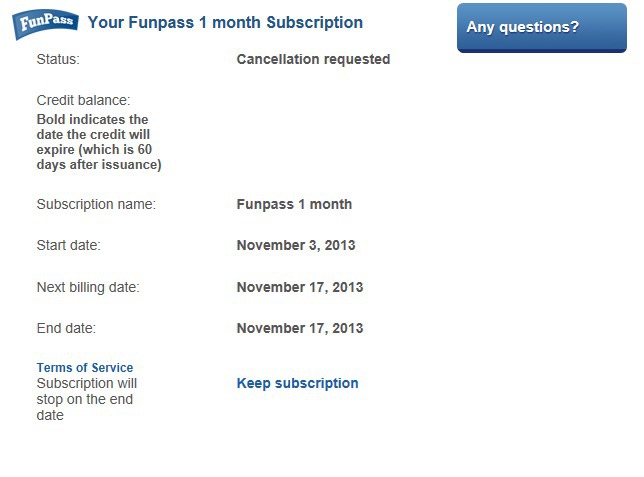
Task: Click the End date: label
Action: click(x=66, y=328)
